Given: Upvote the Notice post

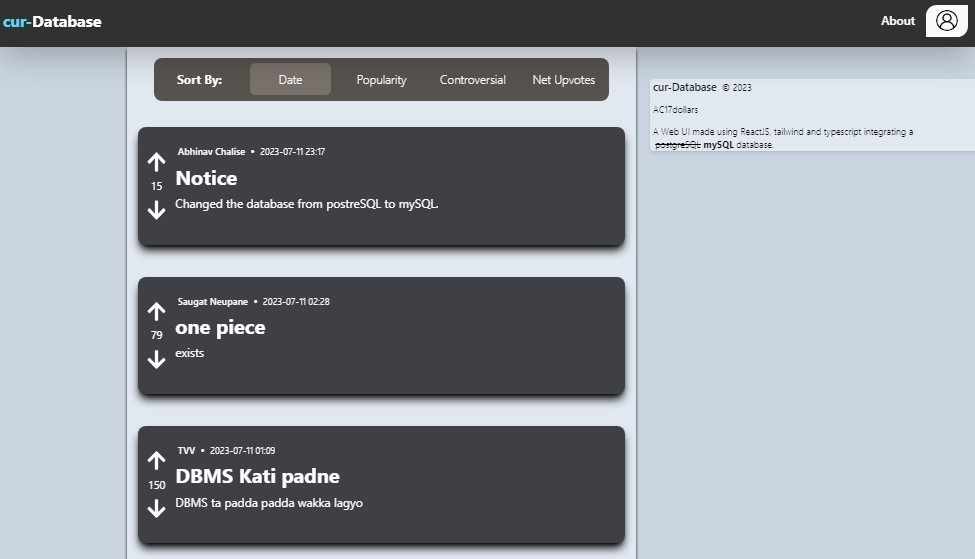Looking at the screenshot, I should click(x=156, y=163).
